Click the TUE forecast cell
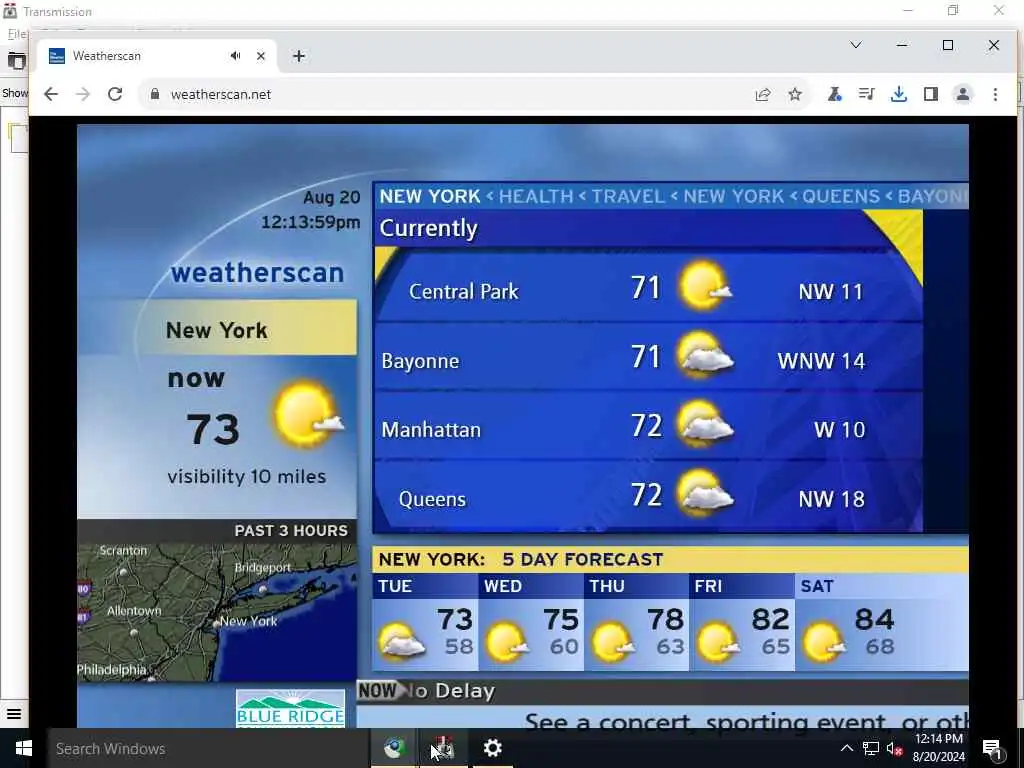 (x=425, y=622)
